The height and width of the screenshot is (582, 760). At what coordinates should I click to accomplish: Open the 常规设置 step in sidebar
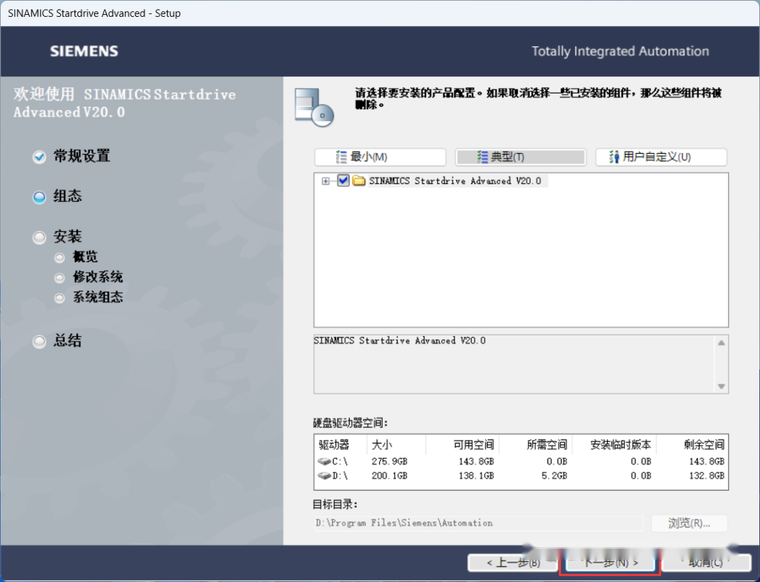click(81, 156)
